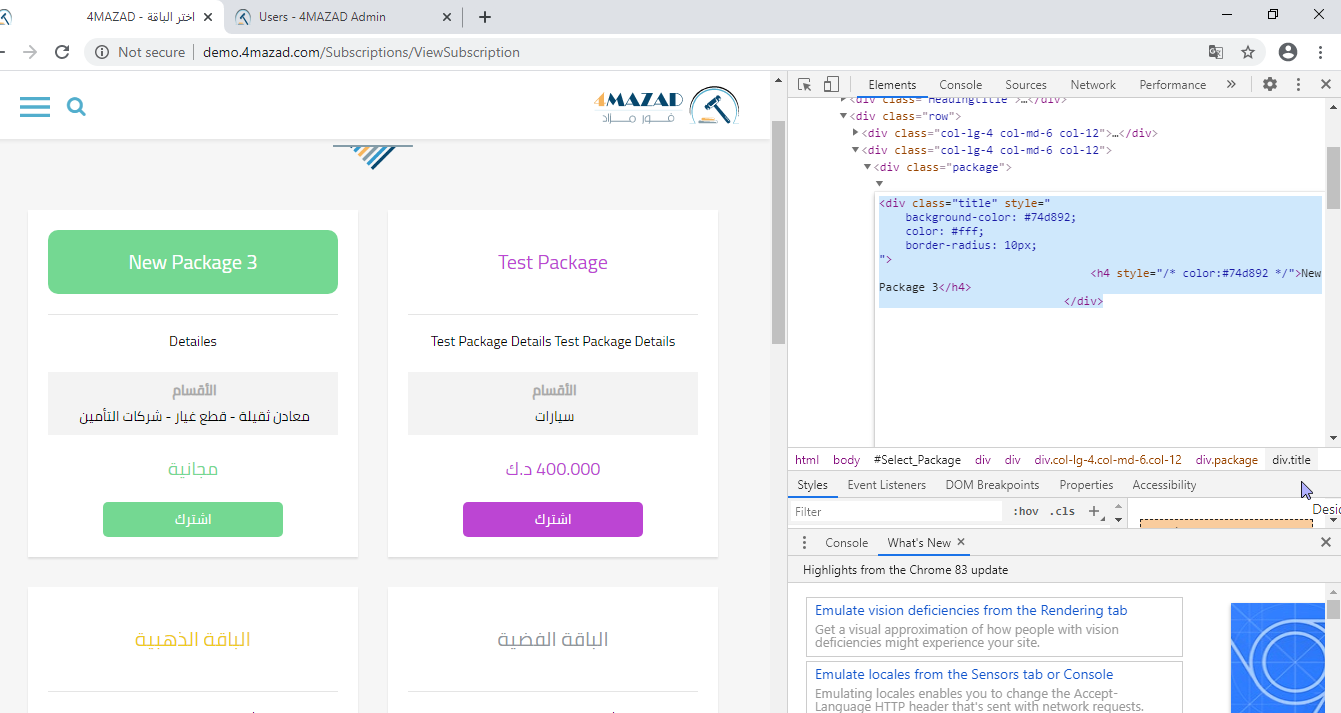Screen dimensions: 1341x713
Task: Toggle the device toolbar icon
Action: [831, 85]
